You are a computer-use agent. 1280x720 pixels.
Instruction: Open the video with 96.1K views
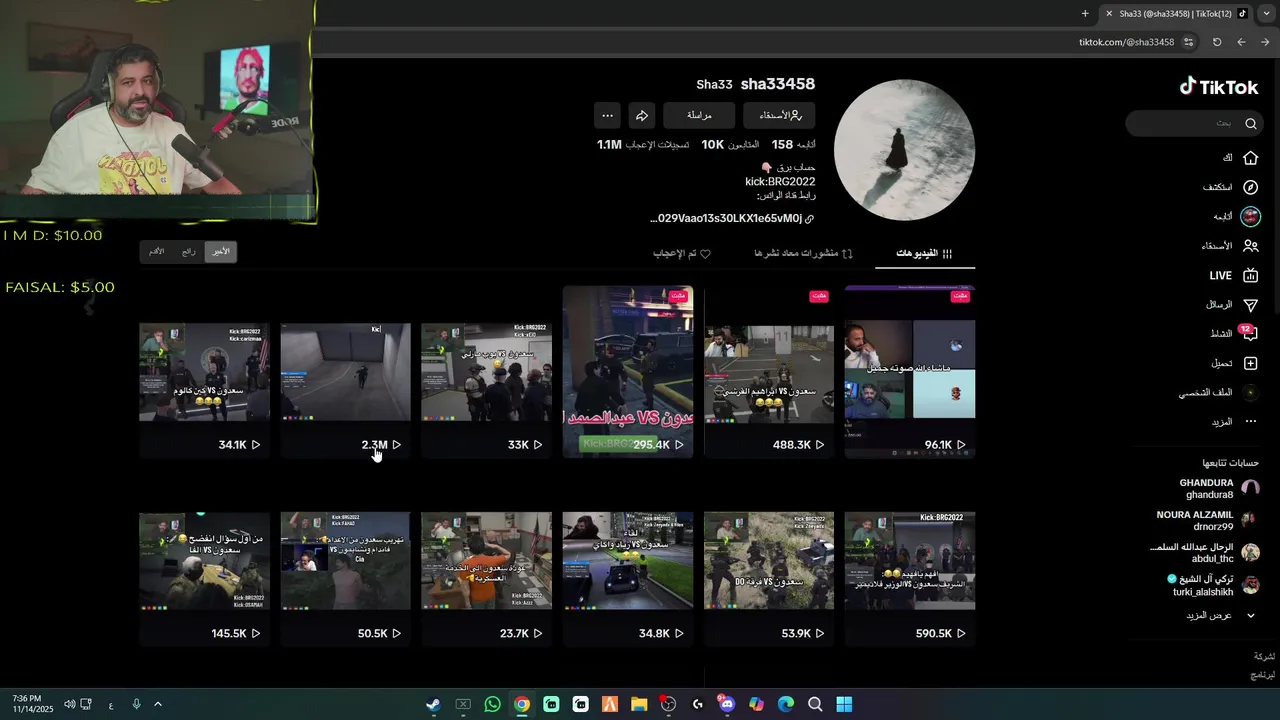coord(910,372)
